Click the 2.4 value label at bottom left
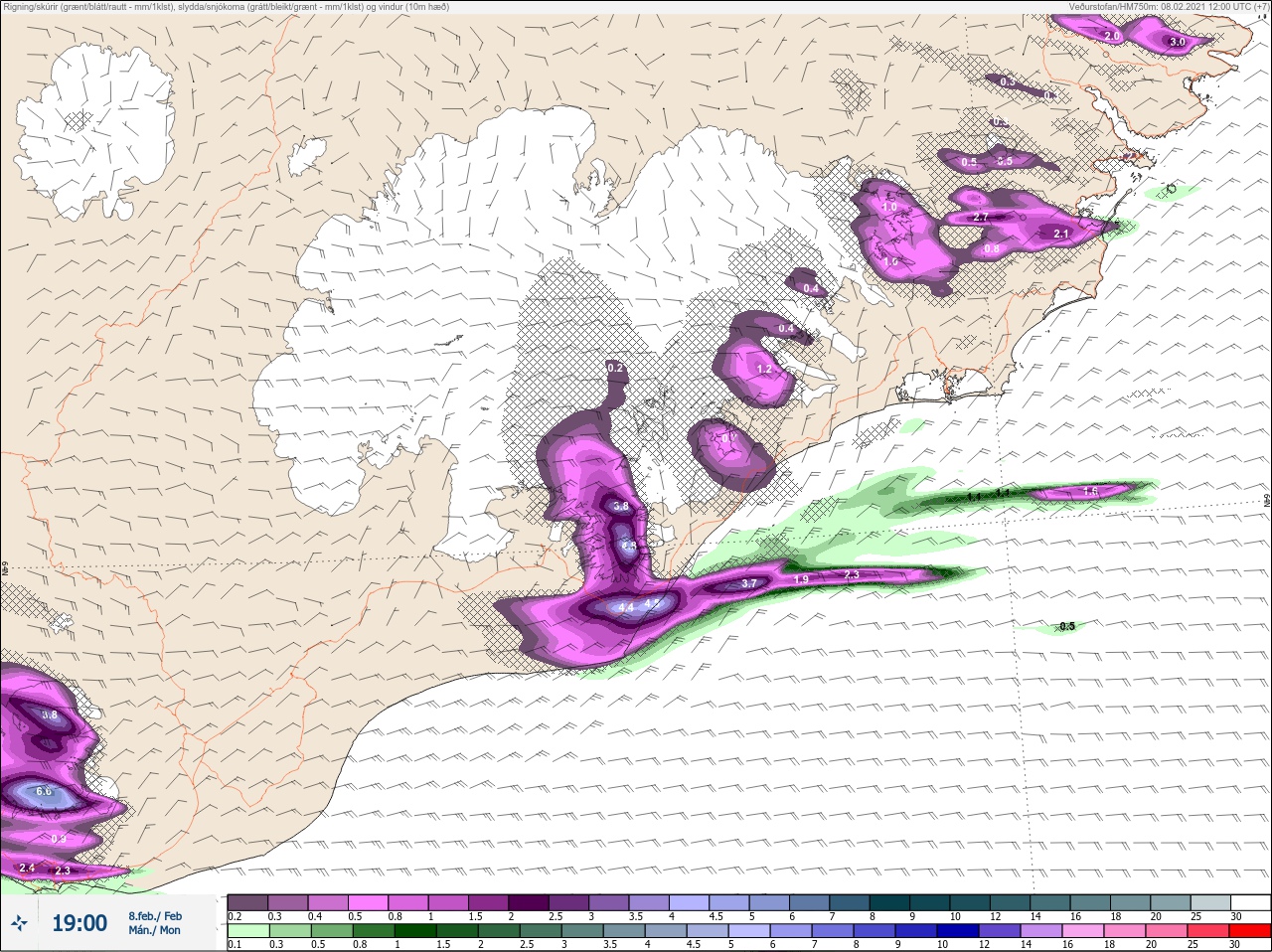 point(27,869)
